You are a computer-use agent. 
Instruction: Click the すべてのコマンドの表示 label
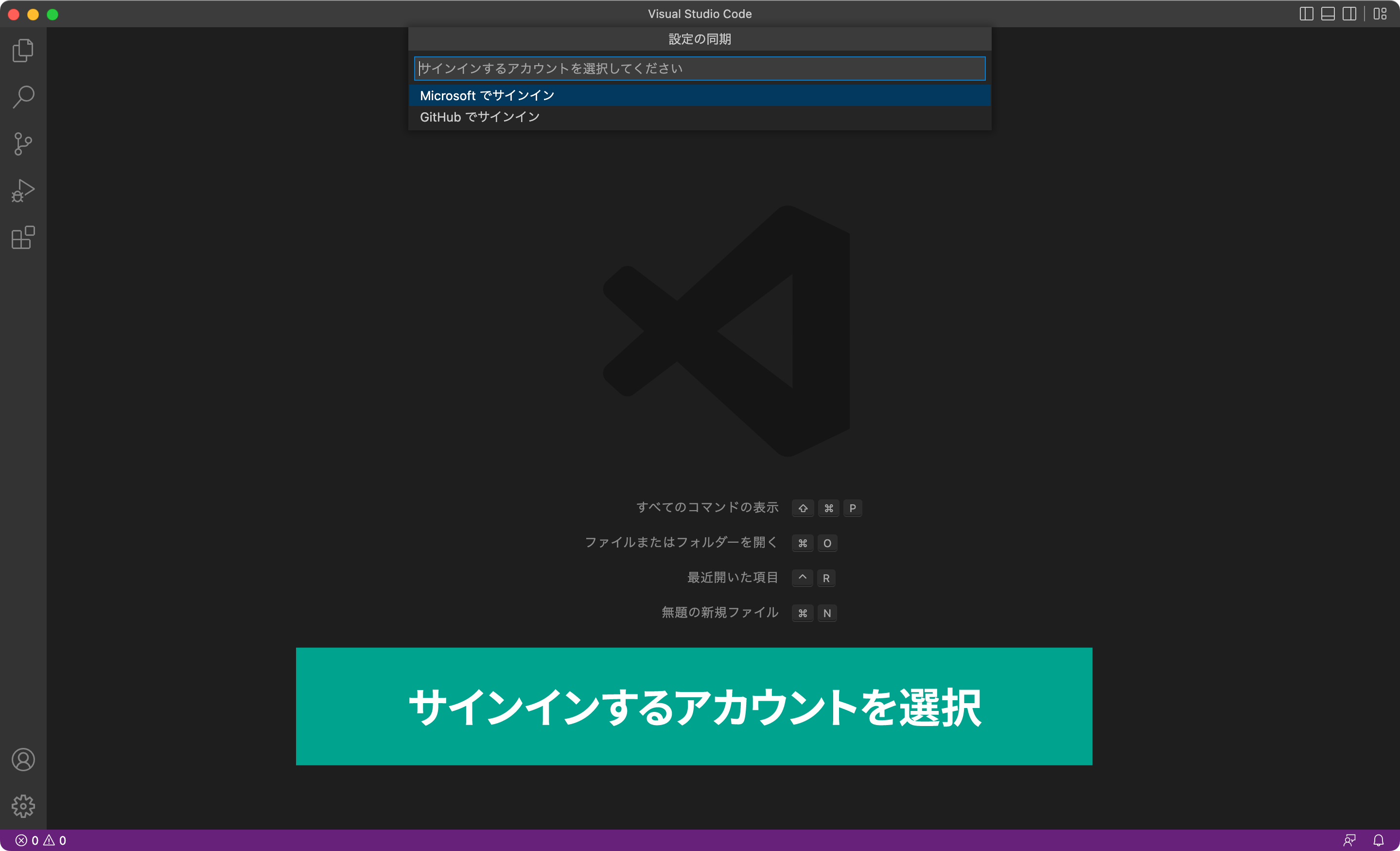pos(707,508)
